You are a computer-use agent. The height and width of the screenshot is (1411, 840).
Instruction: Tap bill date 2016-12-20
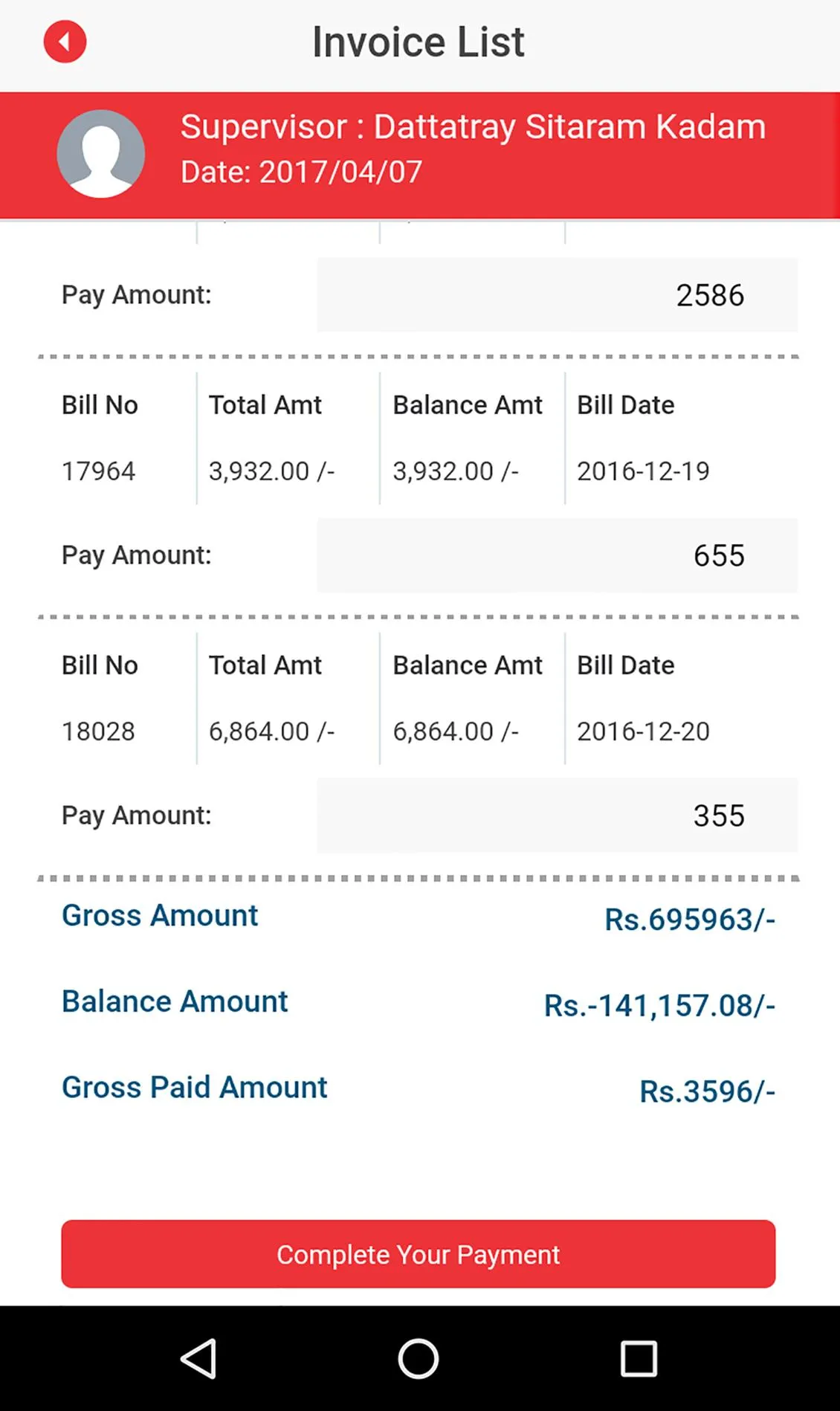(644, 732)
